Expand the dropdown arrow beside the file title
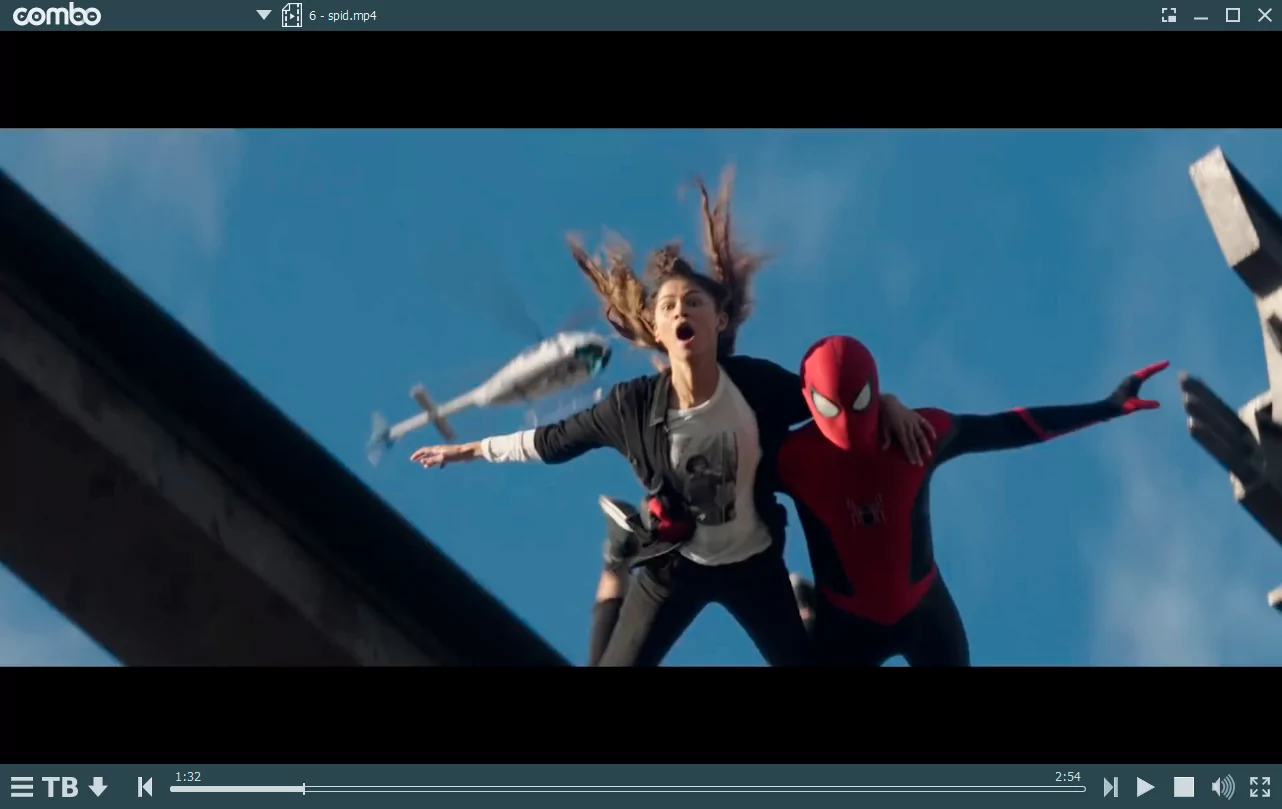This screenshot has height=809, width=1282. tap(264, 15)
